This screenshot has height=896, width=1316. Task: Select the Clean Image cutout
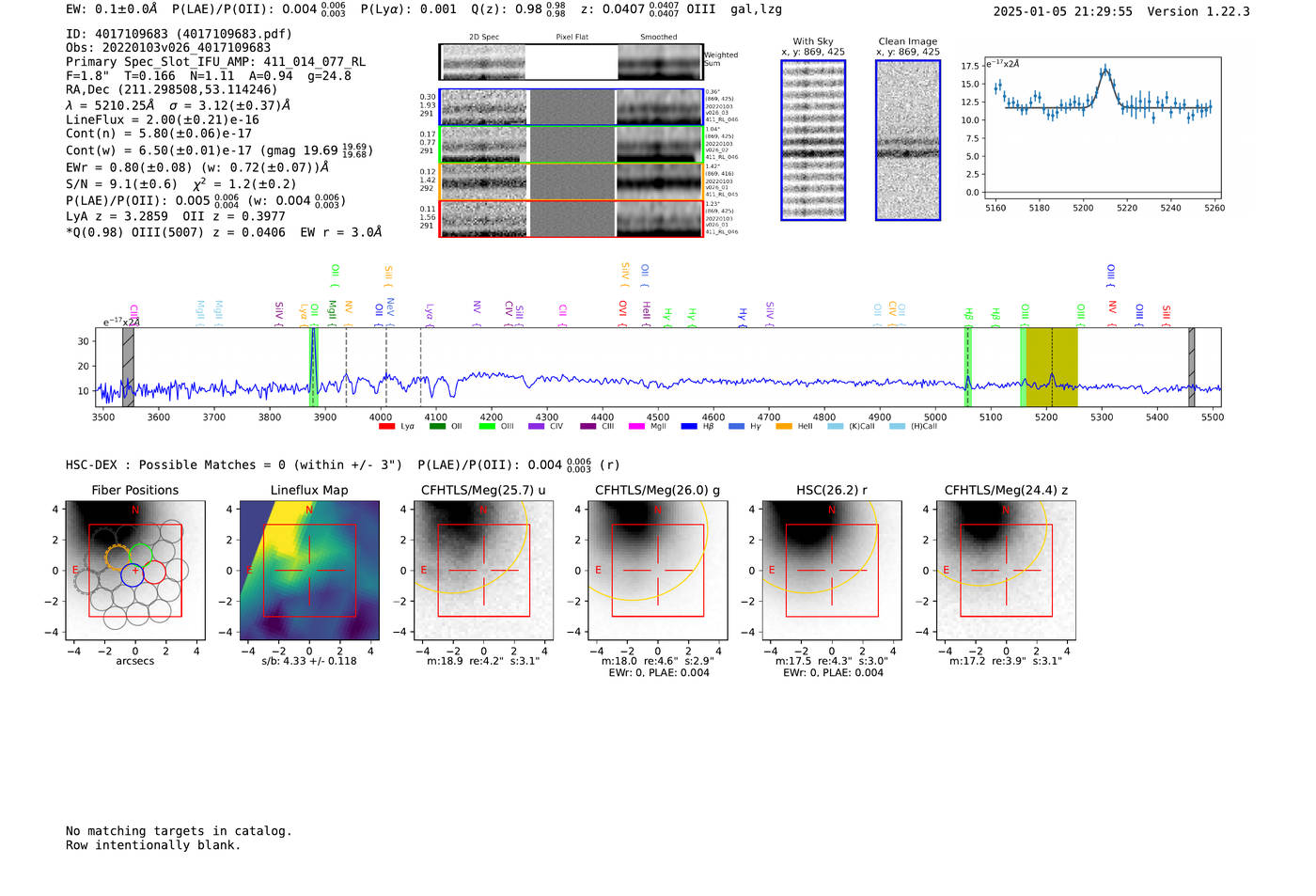[x=908, y=140]
